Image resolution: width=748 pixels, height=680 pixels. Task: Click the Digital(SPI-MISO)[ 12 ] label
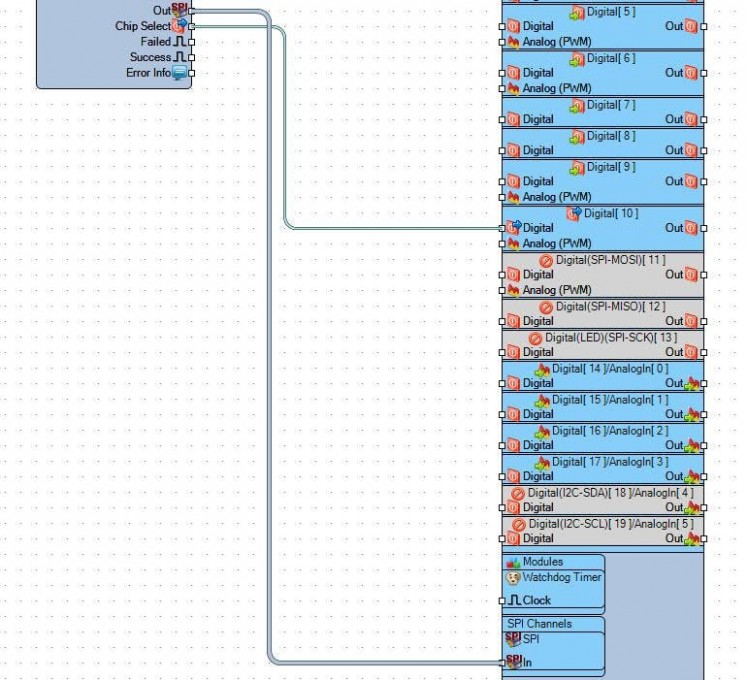[611, 306]
